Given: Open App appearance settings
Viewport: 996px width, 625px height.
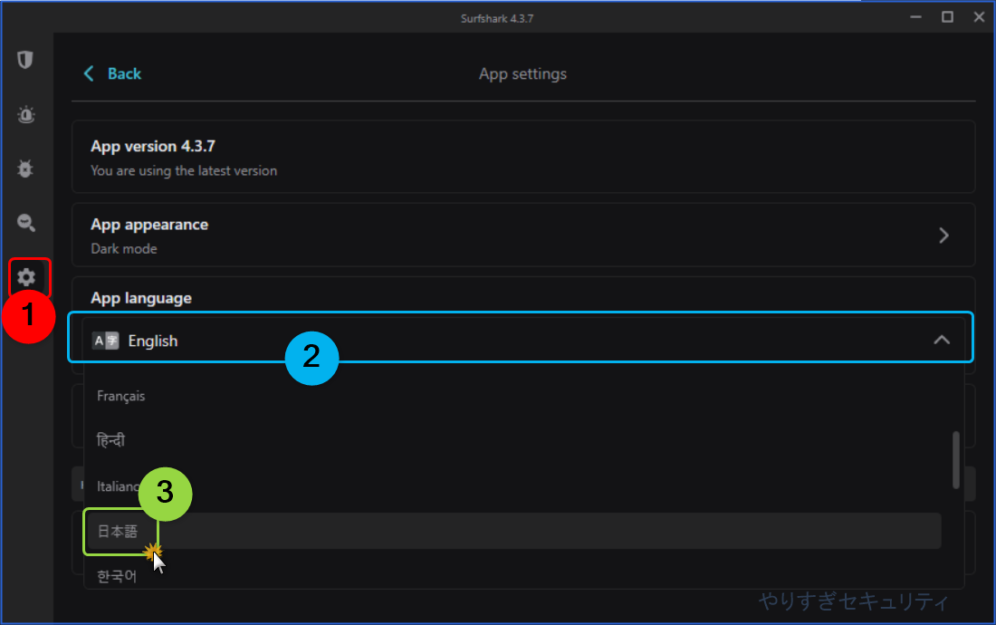Looking at the screenshot, I should (x=523, y=235).
